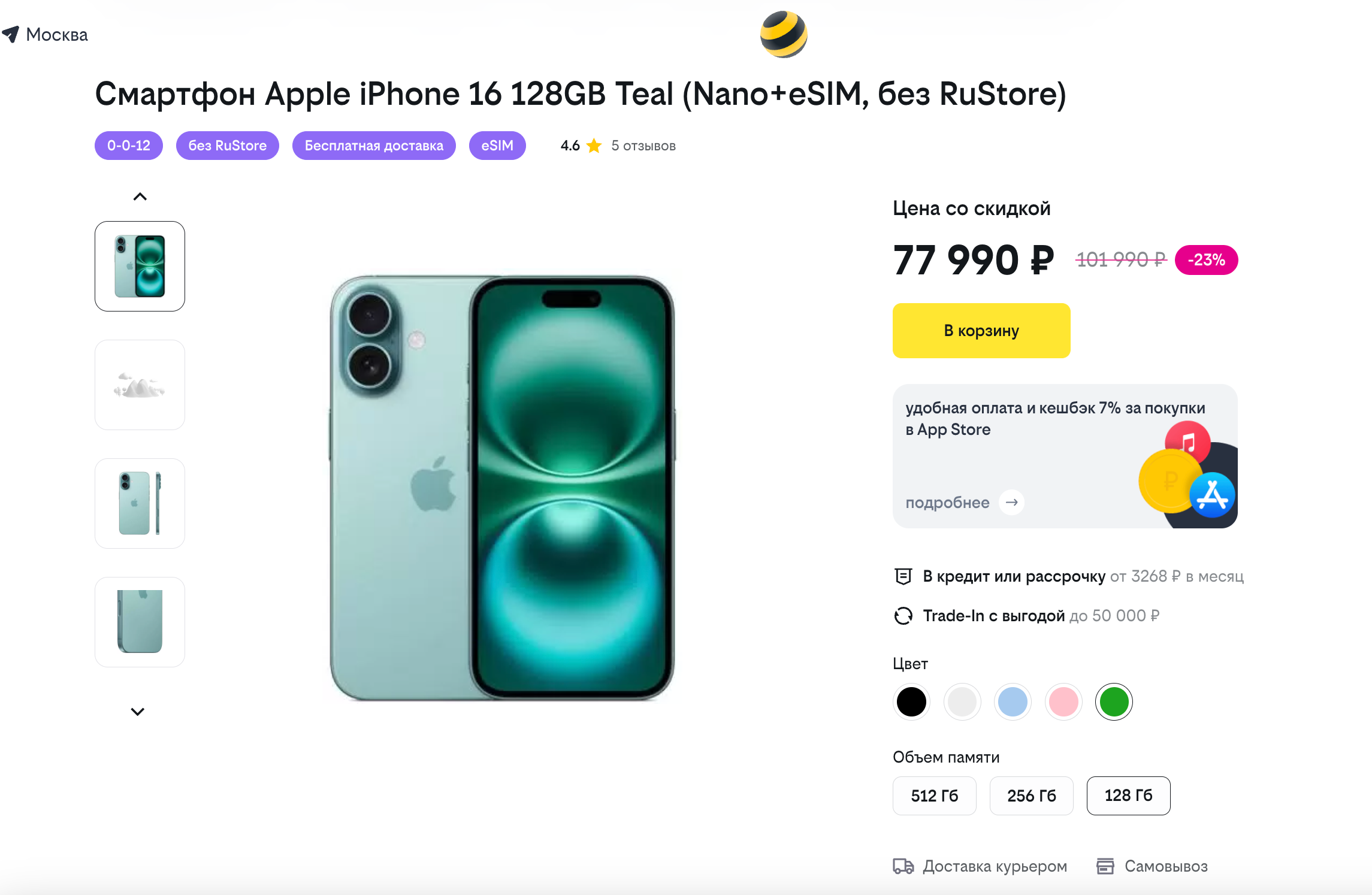This screenshot has width=1372, height=895.
Task: Click the Beeline striped ball logo
Action: pos(783,35)
